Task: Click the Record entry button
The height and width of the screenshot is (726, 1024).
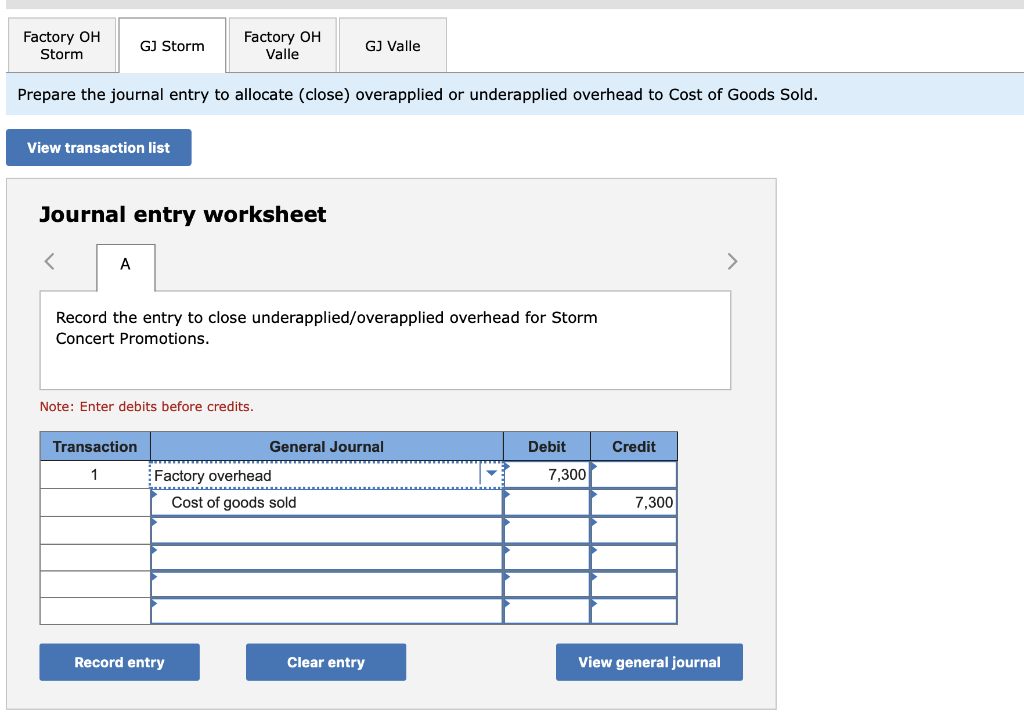Action: pos(119,662)
